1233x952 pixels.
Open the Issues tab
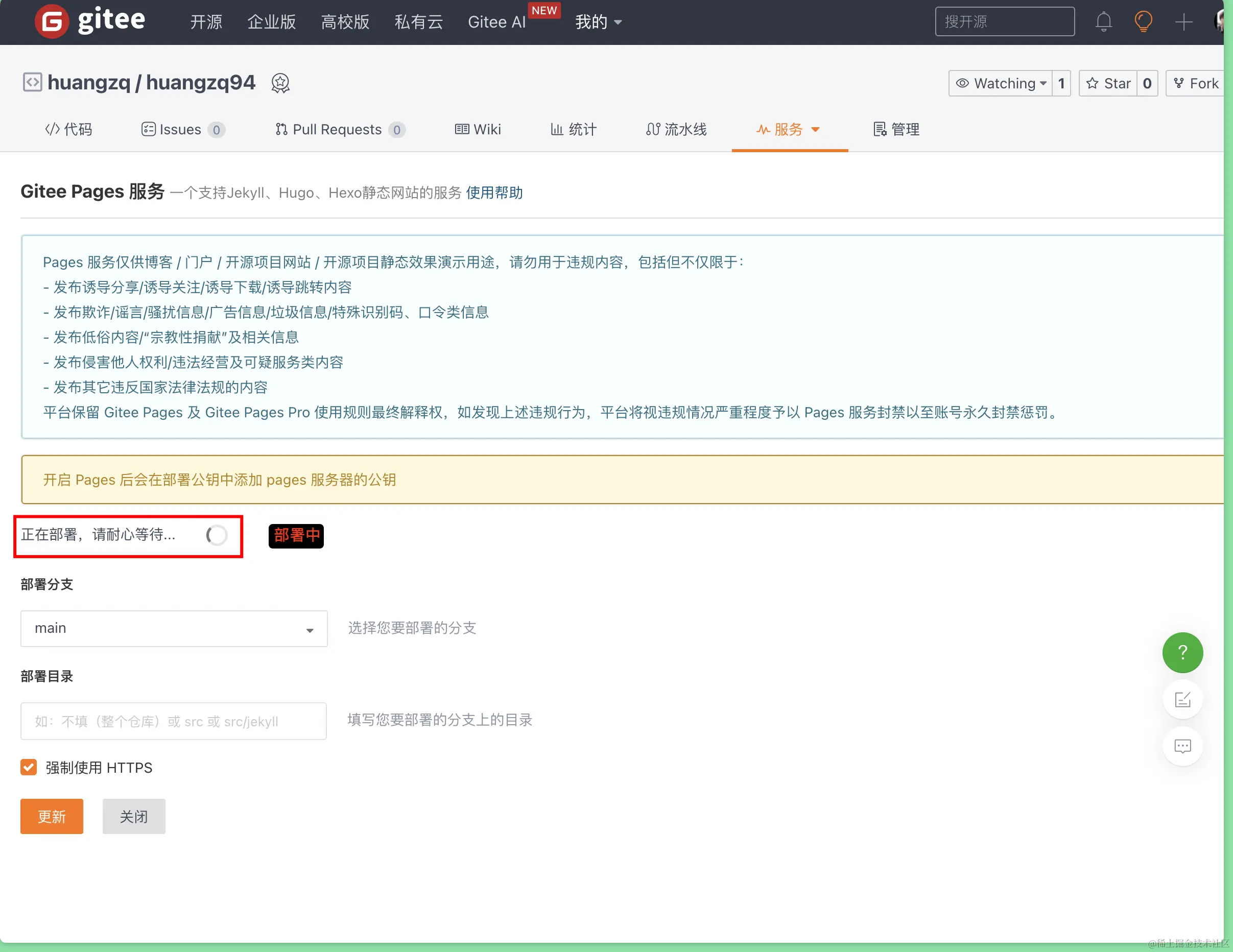click(183, 129)
